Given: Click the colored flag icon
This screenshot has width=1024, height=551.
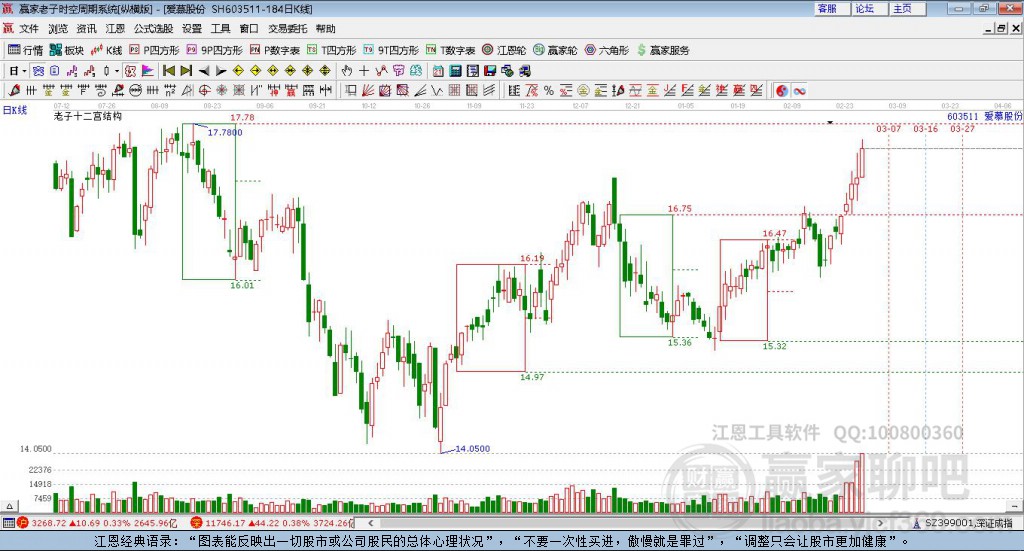Looking at the screenshot, I should point(148,71).
